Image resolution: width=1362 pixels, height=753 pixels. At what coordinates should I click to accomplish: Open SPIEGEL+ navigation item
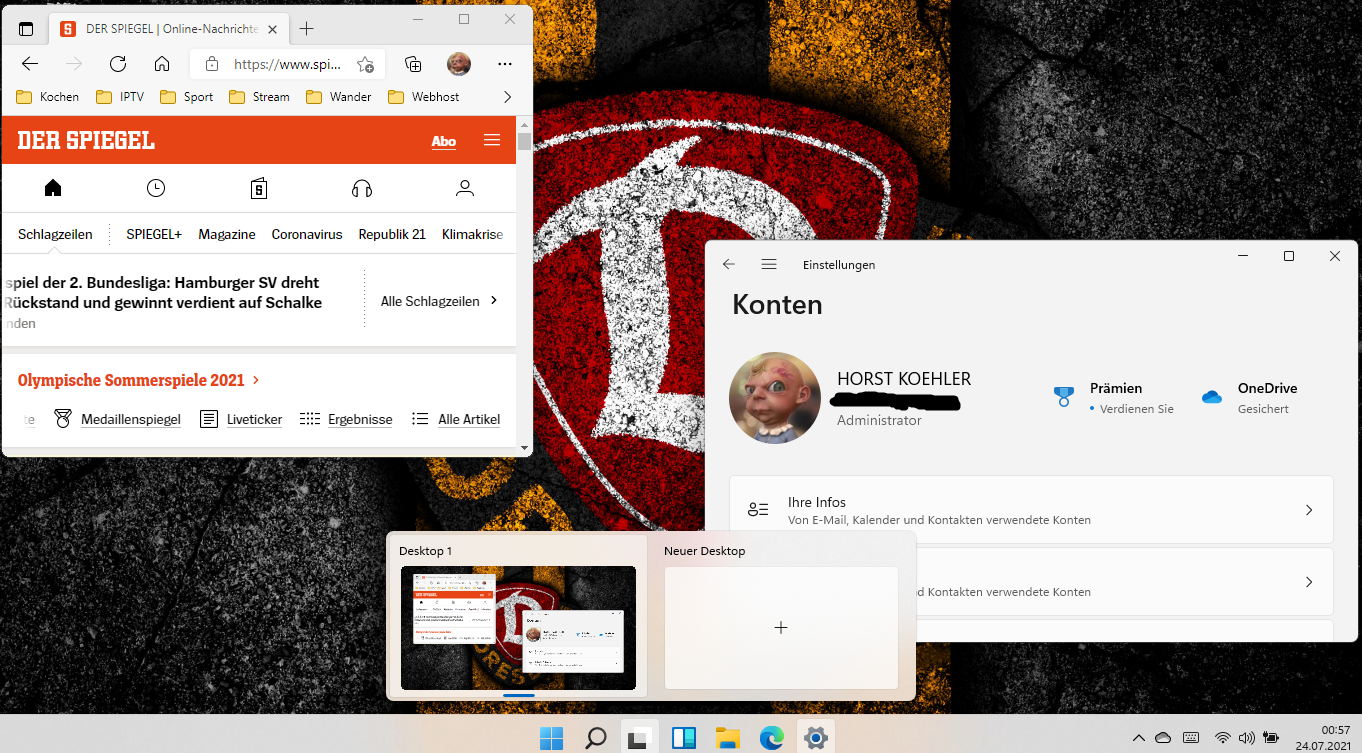pyautogui.click(x=154, y=234)
